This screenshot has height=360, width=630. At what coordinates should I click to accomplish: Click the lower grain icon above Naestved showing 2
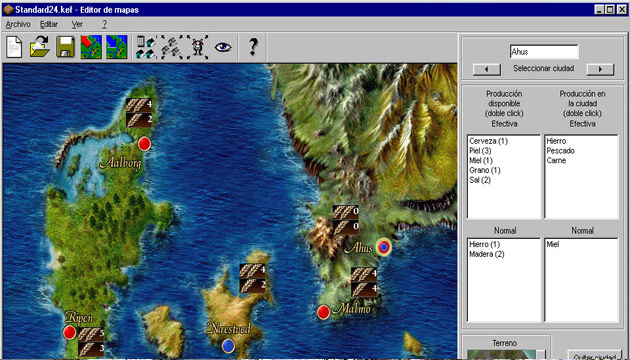coord(253,286)
